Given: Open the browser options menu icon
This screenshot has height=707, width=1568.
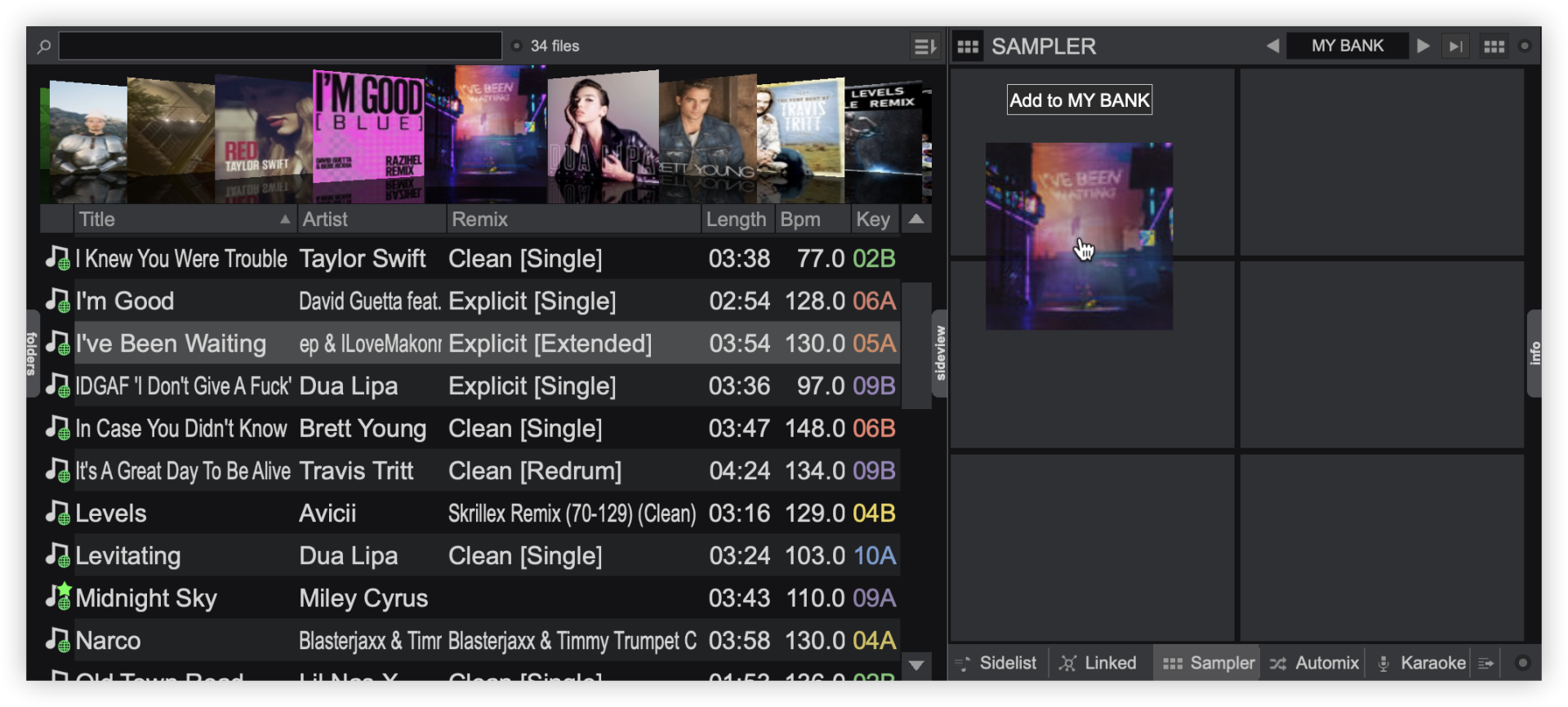Looking at the screenshot, I should pyautogui.click(x=924, y=47).
